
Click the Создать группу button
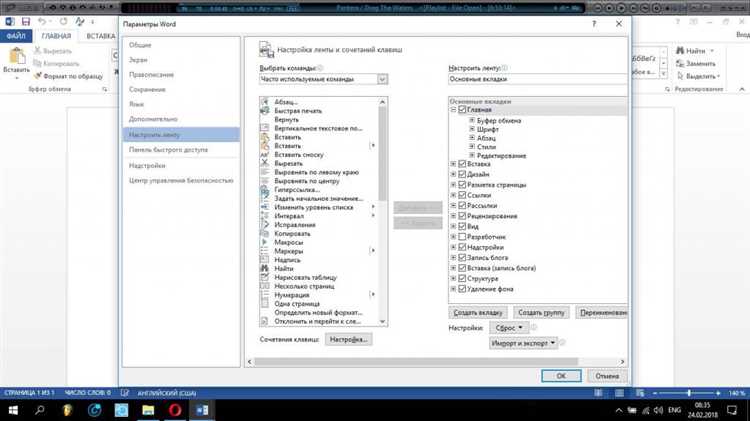click(x=541, y=312)
